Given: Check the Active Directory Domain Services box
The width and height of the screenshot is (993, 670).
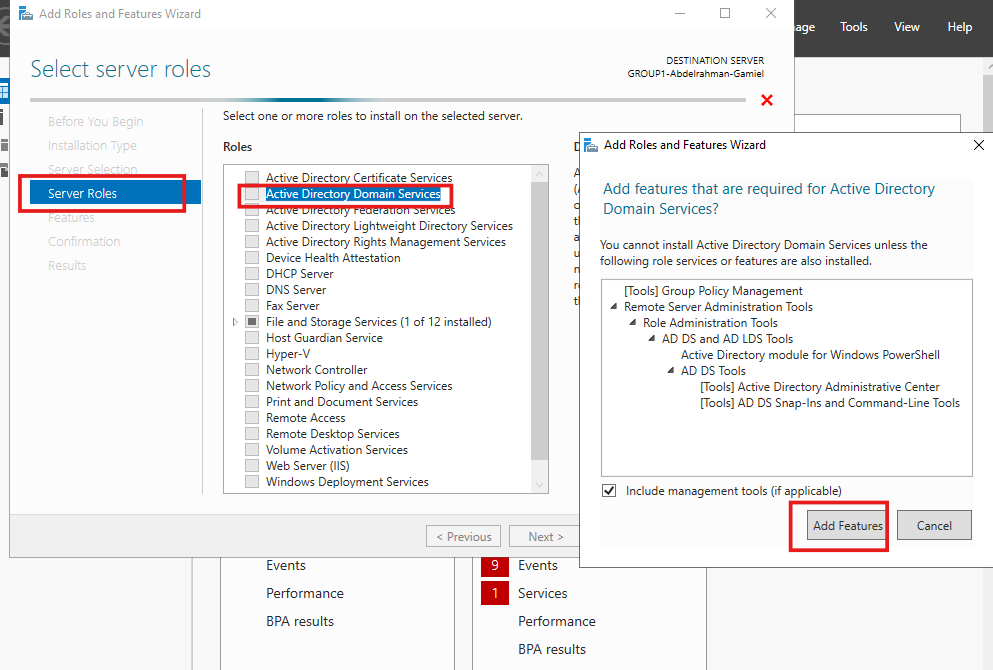Looking at the screenshot, I should tap(252, 194).
